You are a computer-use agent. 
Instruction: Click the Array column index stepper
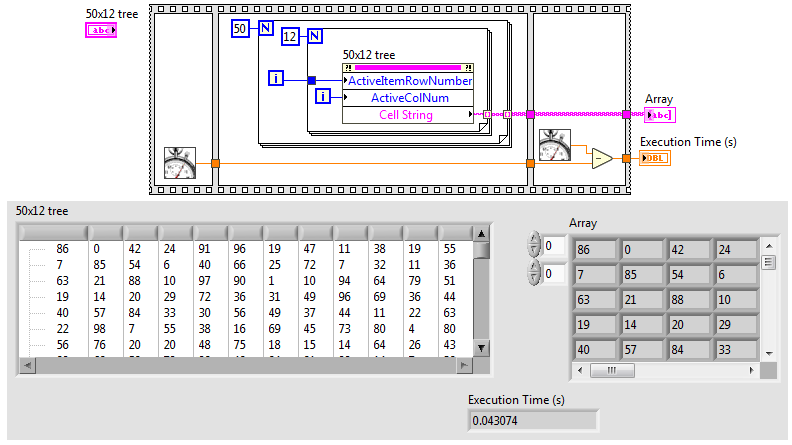click(x=534, y=273)
